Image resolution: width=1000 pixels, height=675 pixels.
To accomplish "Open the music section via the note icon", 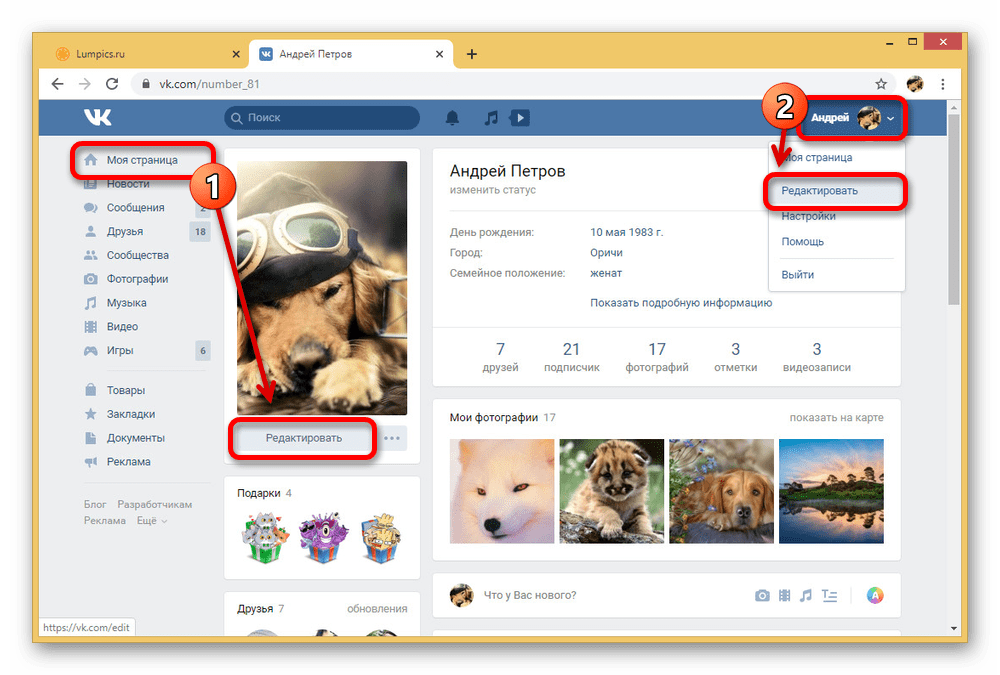I will tap(491, 117).
